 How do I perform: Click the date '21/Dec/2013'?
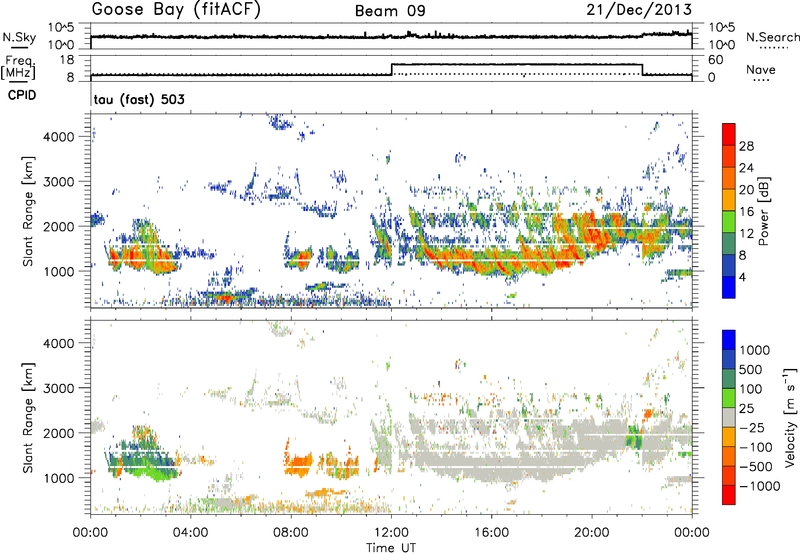639,9
